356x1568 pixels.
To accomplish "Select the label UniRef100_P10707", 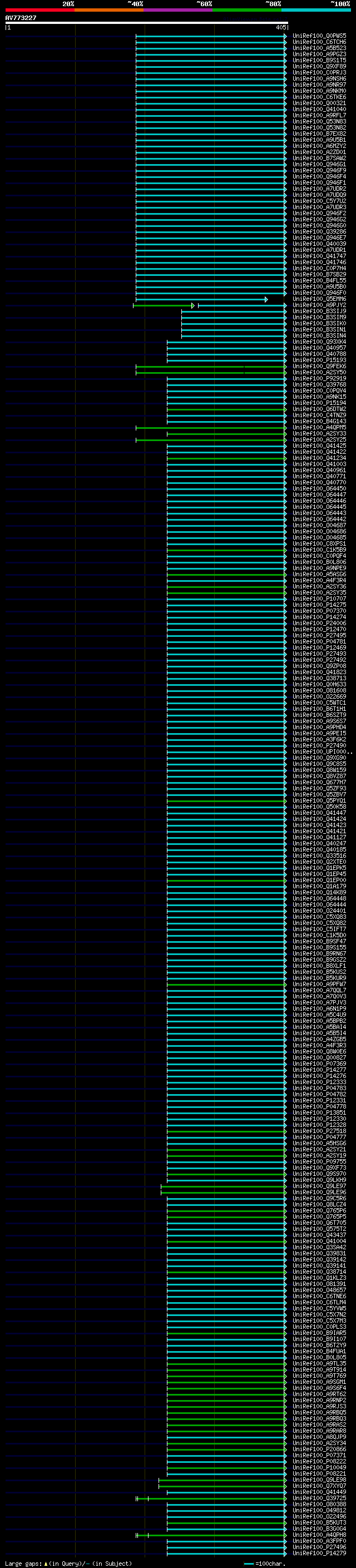I will point(319,598).
